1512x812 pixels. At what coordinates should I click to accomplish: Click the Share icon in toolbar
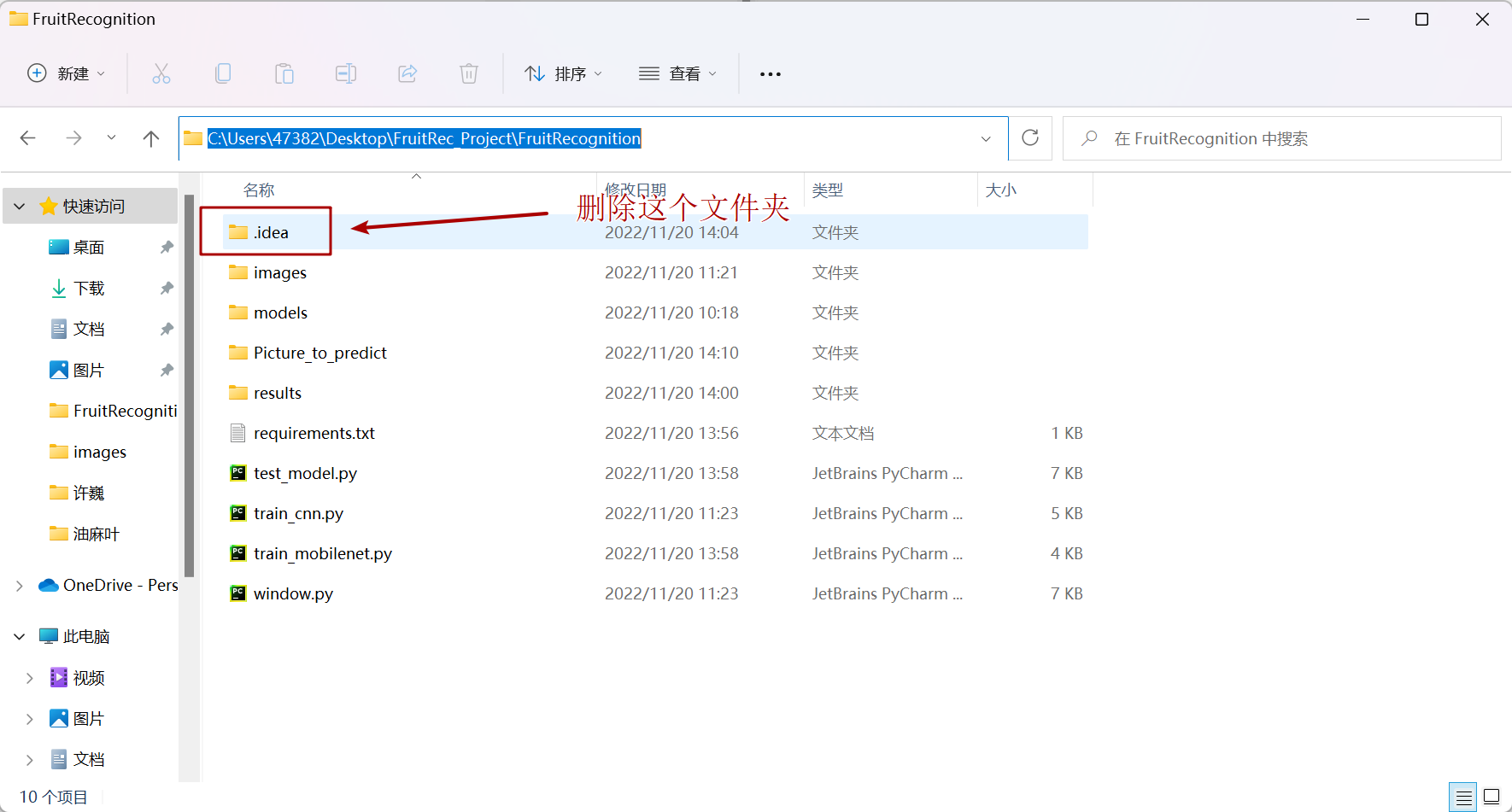coord(407,73)
